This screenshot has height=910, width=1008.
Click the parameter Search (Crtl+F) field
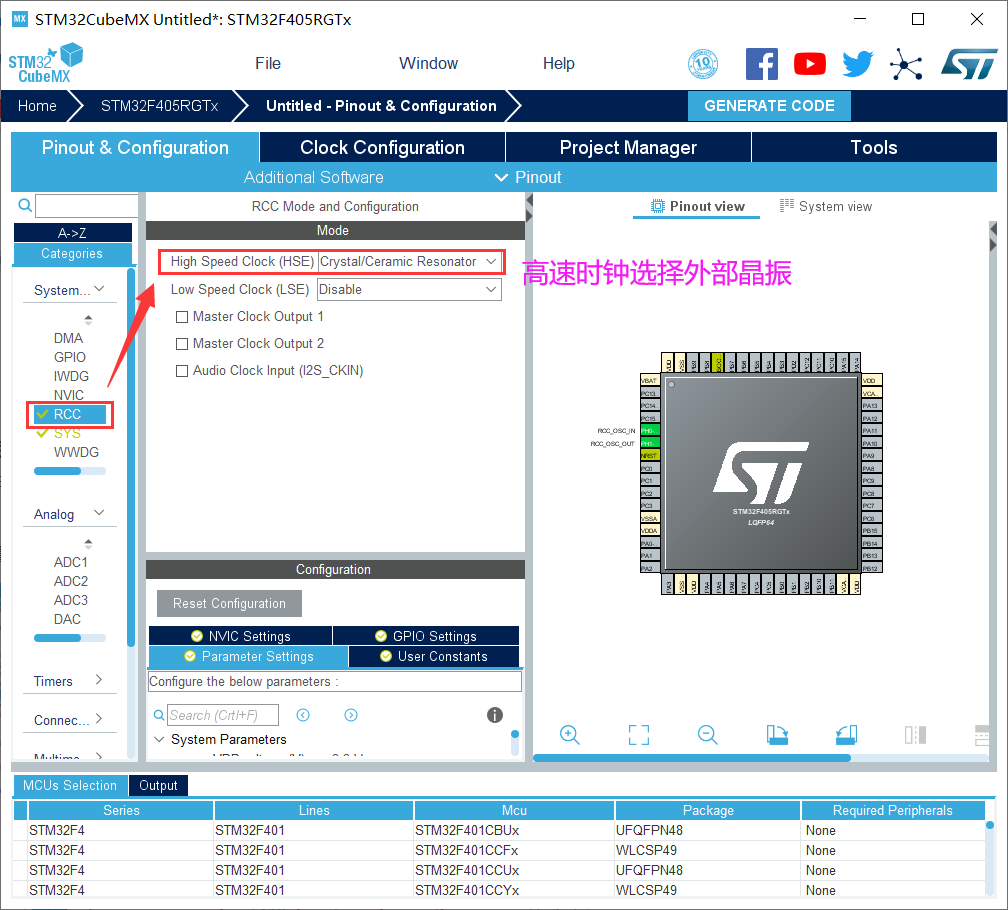pos(222,715)
